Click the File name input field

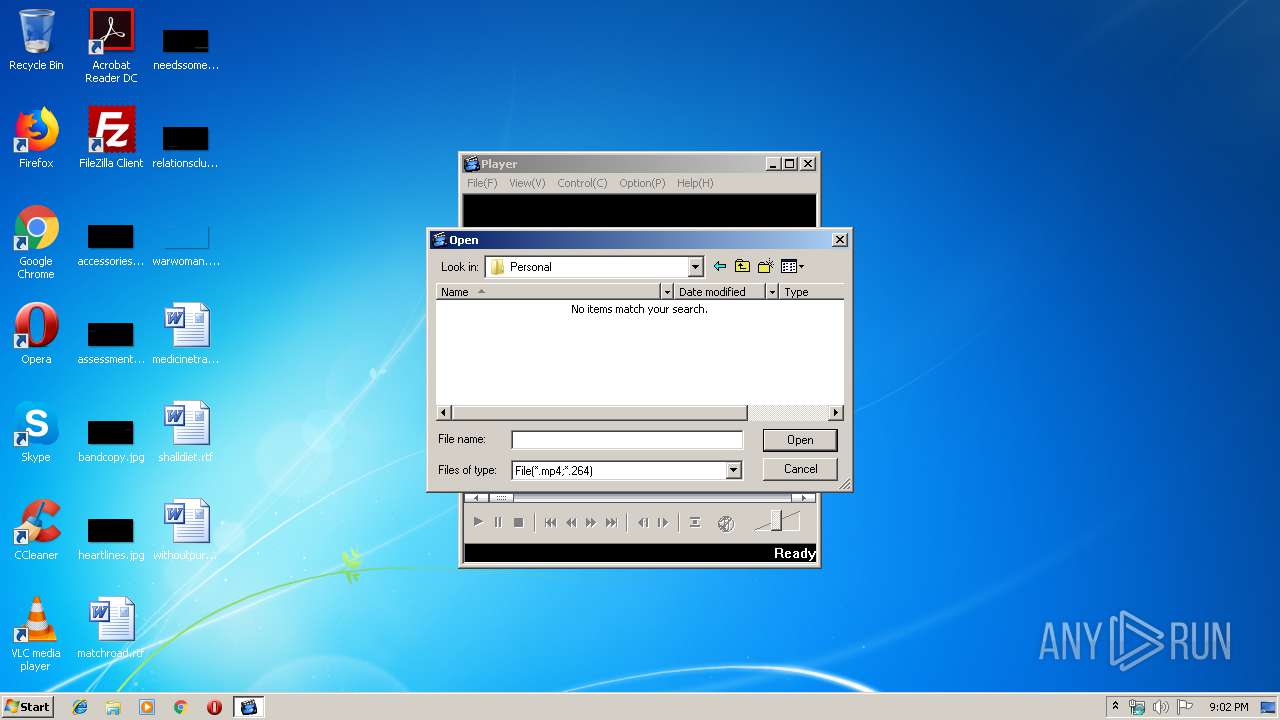[627, 440]
